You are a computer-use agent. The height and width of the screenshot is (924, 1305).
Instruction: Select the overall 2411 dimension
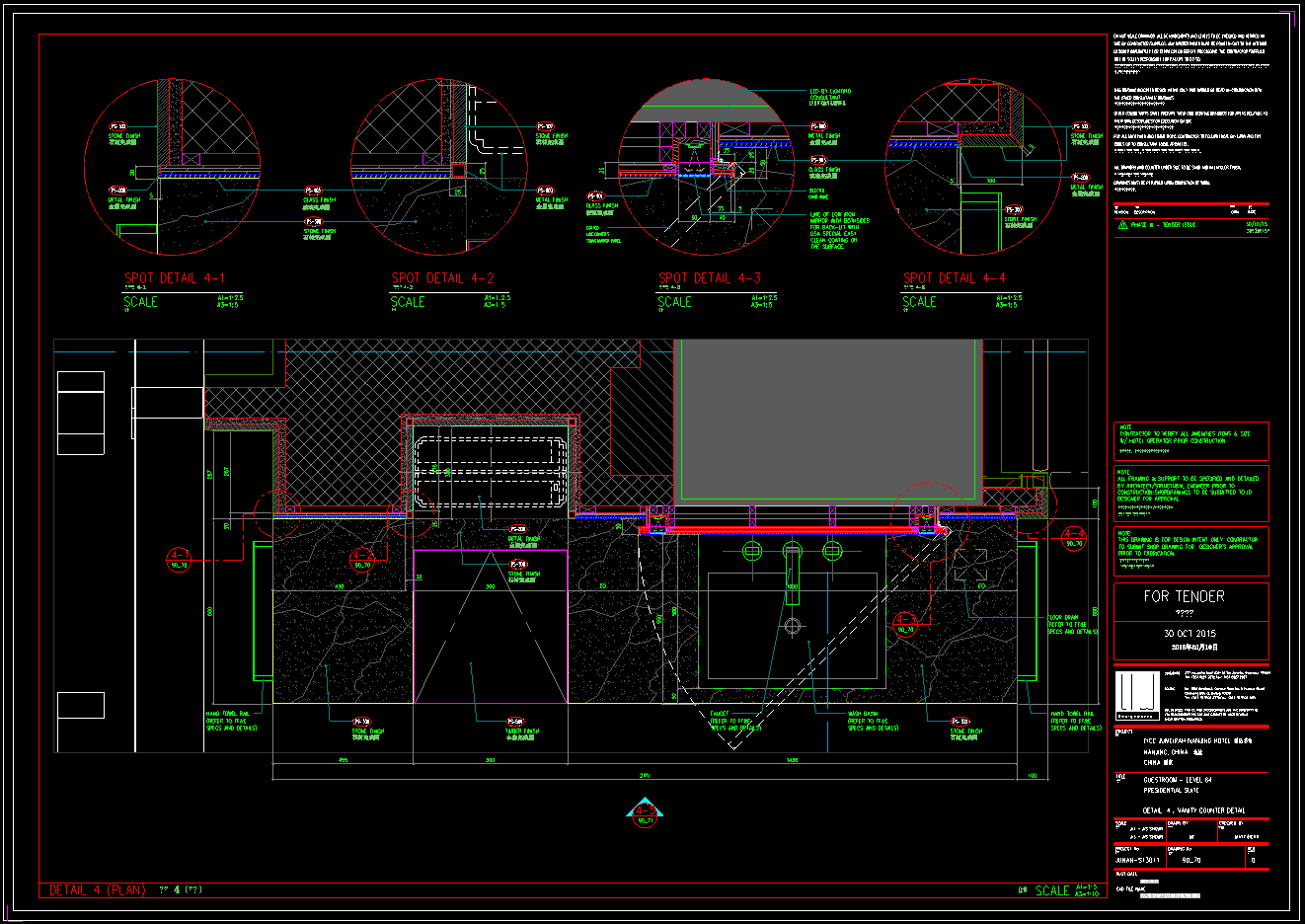click(645, 775)
